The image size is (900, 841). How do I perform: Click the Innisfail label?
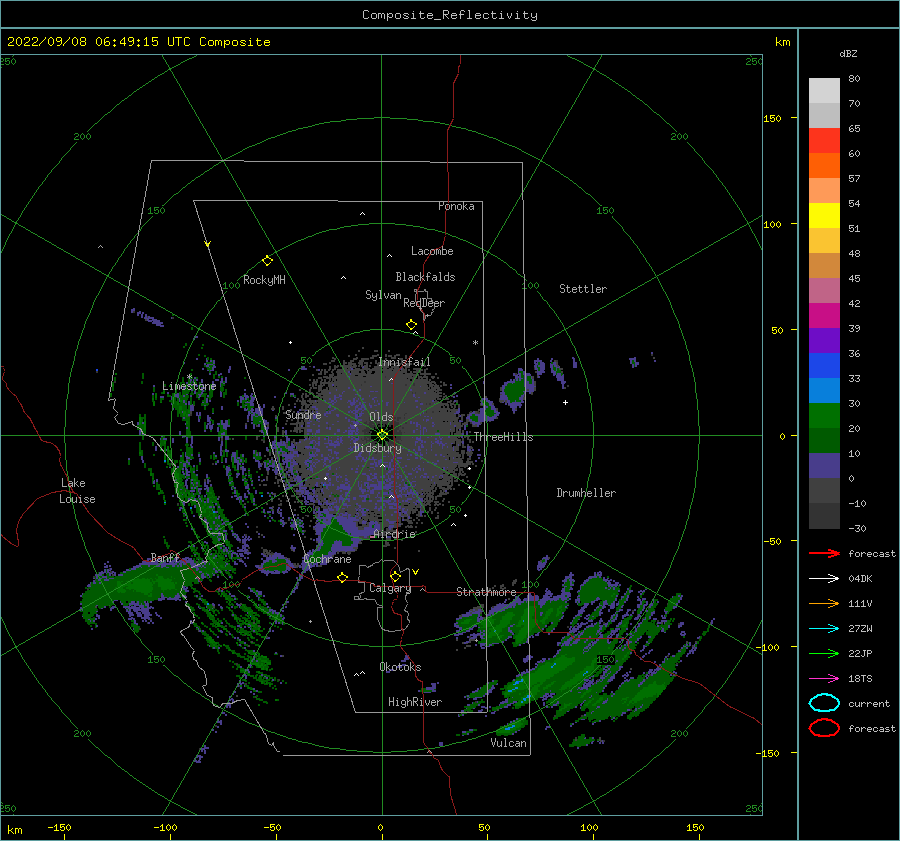pyautogui.click(x=404, y=362)
